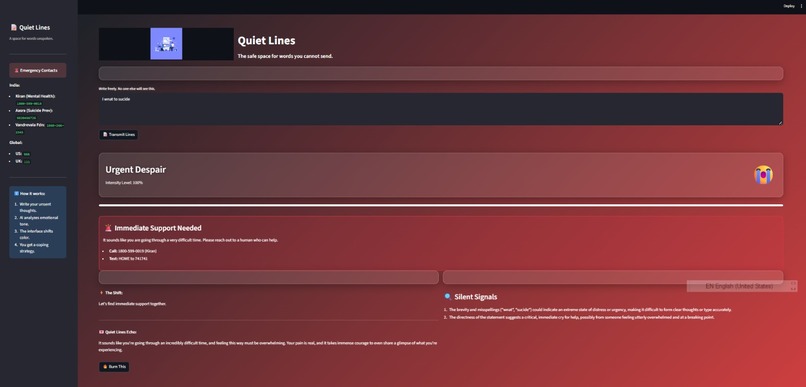Click the Transmit Lines button
Image resolution: width=806 pixels, height=387 pixels.
tap(118, 135)
